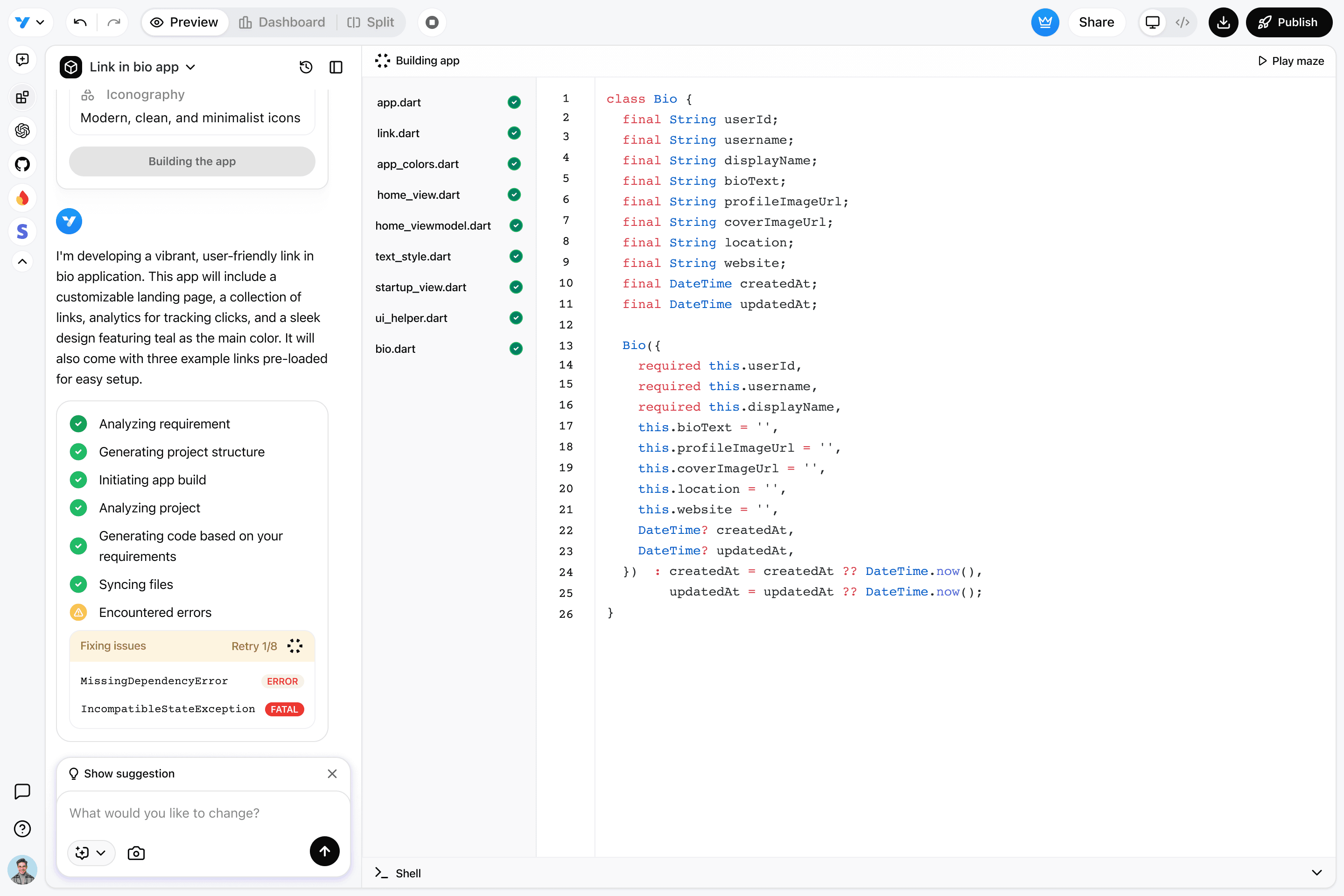This screenshot has width=1344, height=896.
Task: Click the premium crown icon
Action: point(1044,22)
